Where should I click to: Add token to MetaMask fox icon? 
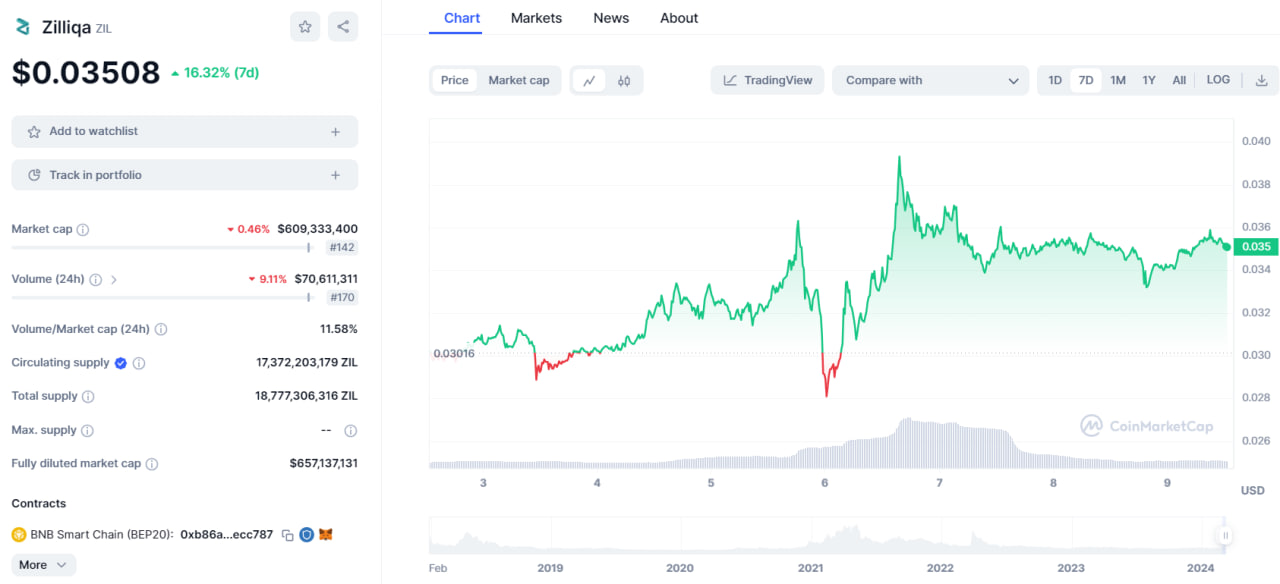pos(326,535)
